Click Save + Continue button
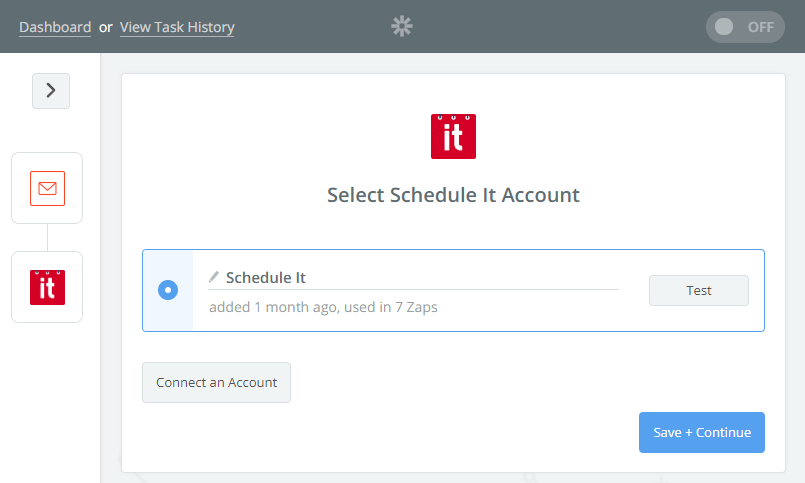 coord(702,432)
